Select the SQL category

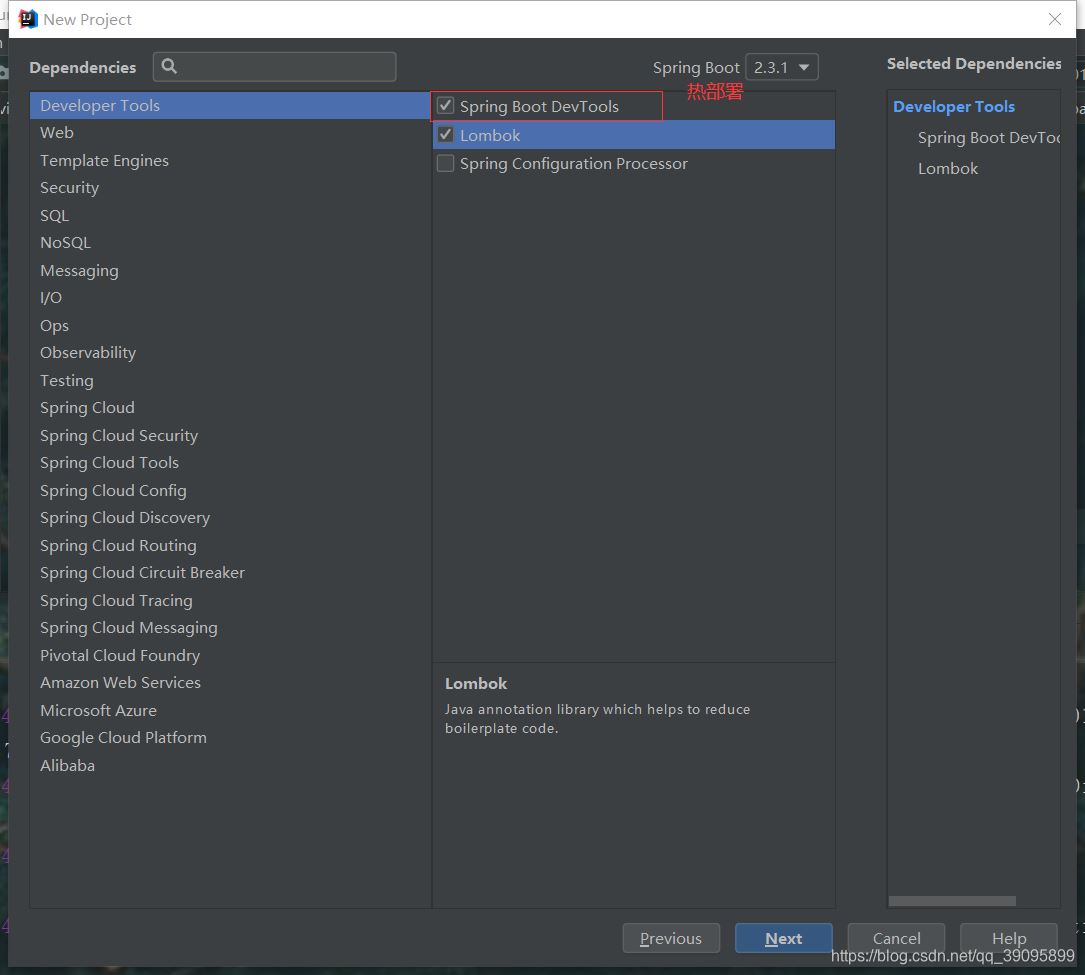tap(230, 215)
